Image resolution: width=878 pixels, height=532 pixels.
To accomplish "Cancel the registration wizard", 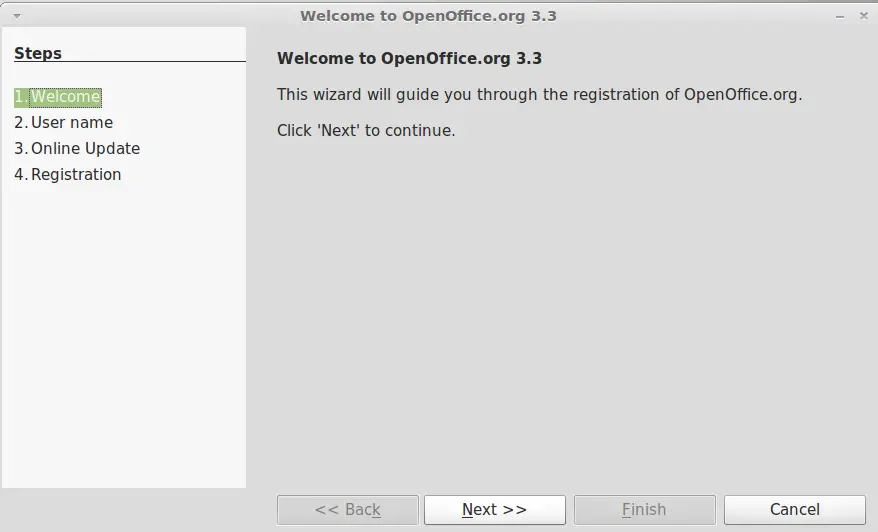I will tap(795, 510).
